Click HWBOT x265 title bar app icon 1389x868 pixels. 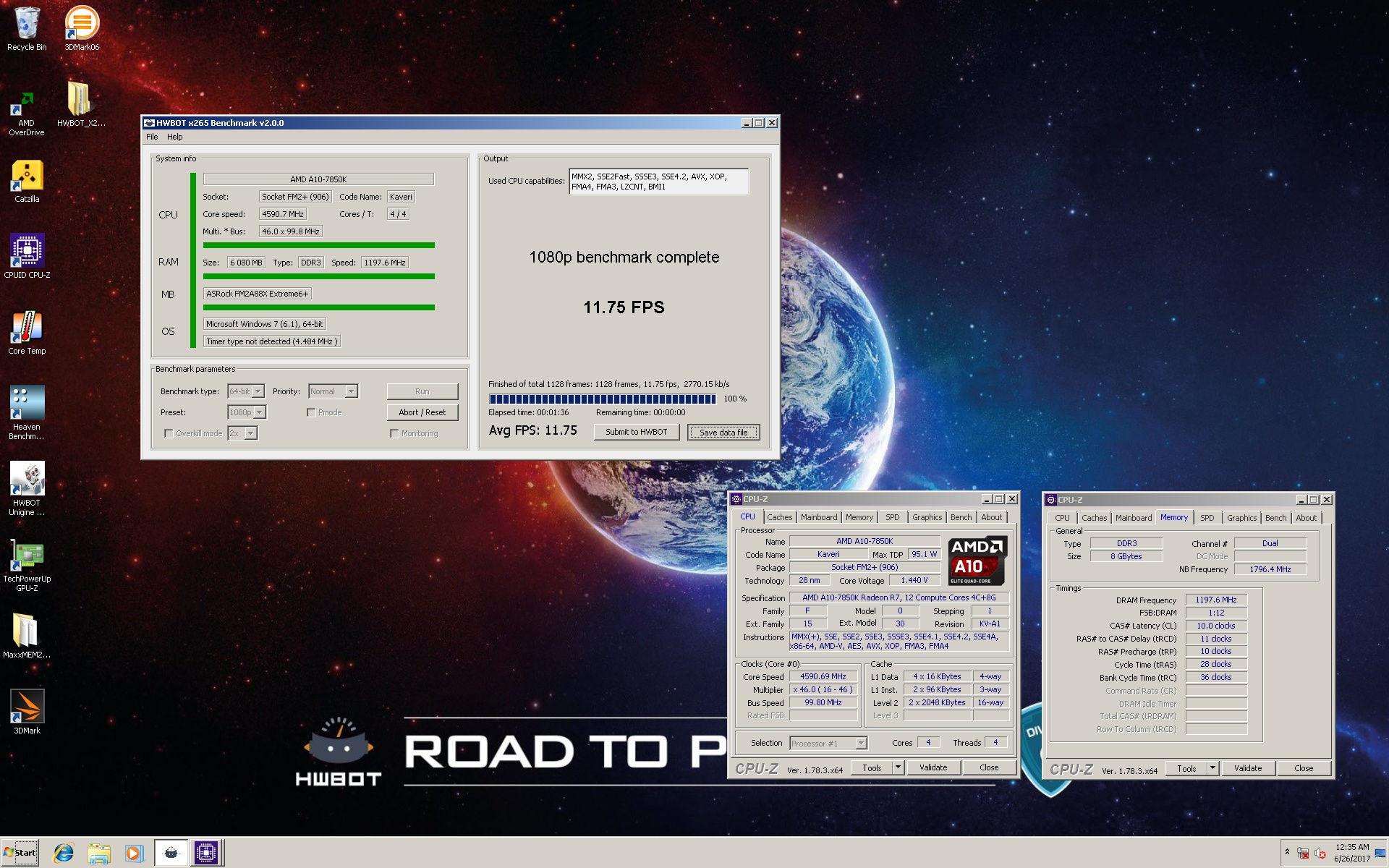pos(149,123)
